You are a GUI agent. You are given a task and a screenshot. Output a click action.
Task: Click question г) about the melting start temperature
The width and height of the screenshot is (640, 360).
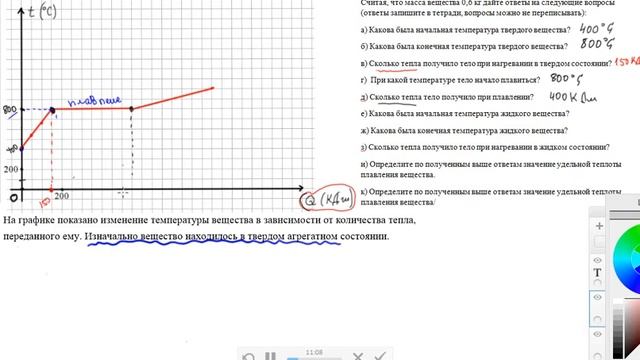coord(450,80)
